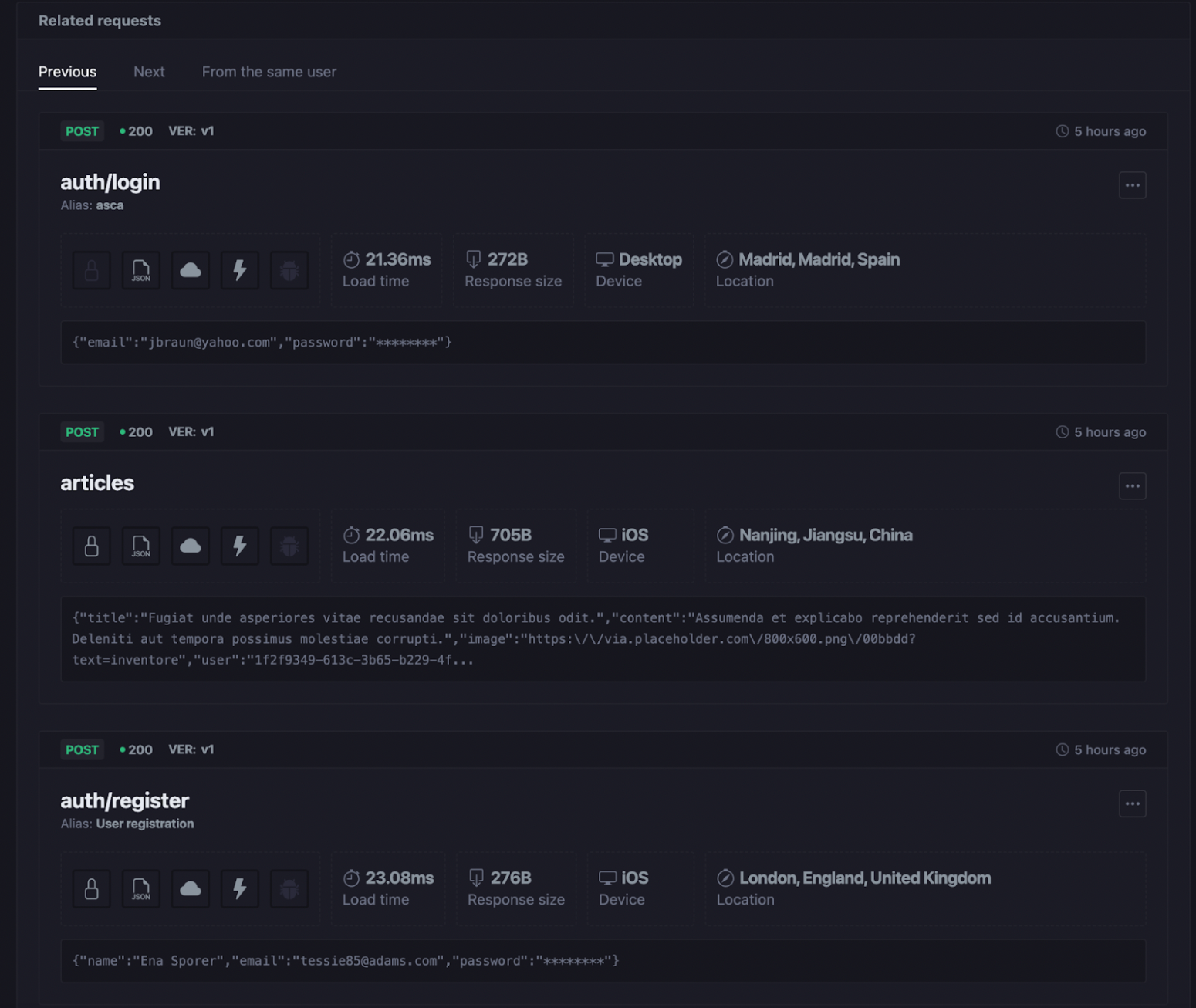Click the cloud icon in articles card
Screen dimensions: 1196x1008
click(191, 546)
